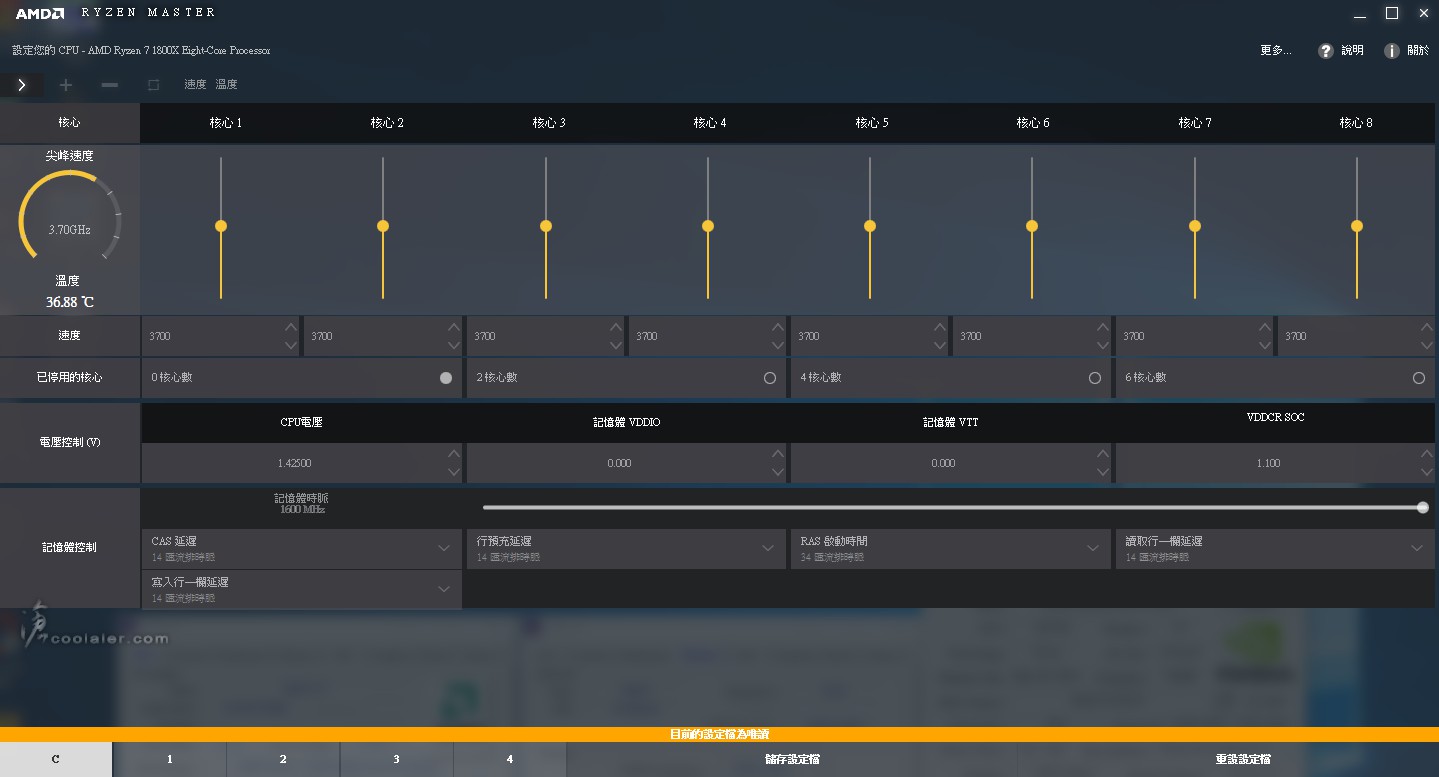Maximize the Ryzen Master window

tap(1391, 13)
